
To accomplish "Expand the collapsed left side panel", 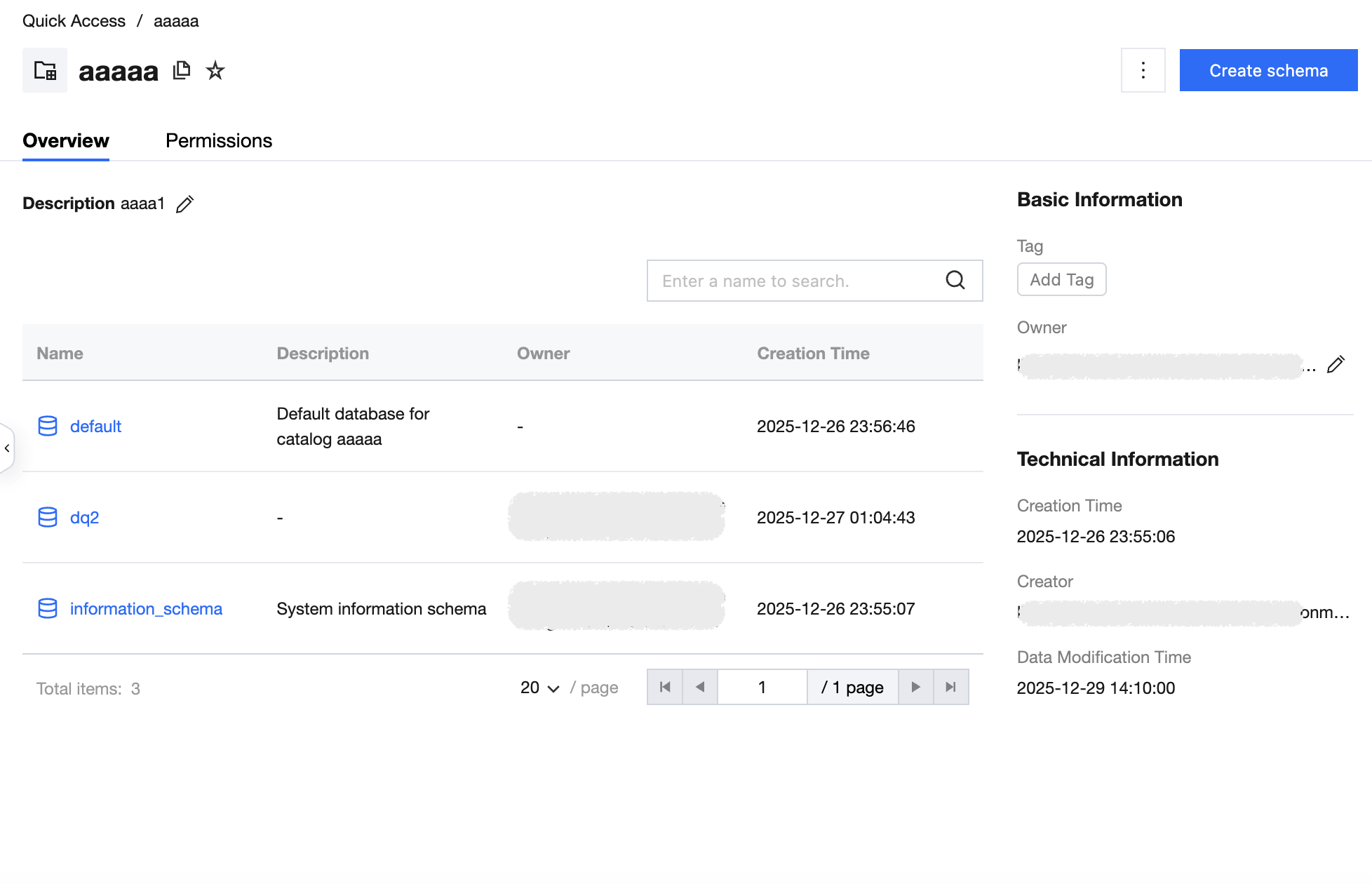I will coord(7,448).
